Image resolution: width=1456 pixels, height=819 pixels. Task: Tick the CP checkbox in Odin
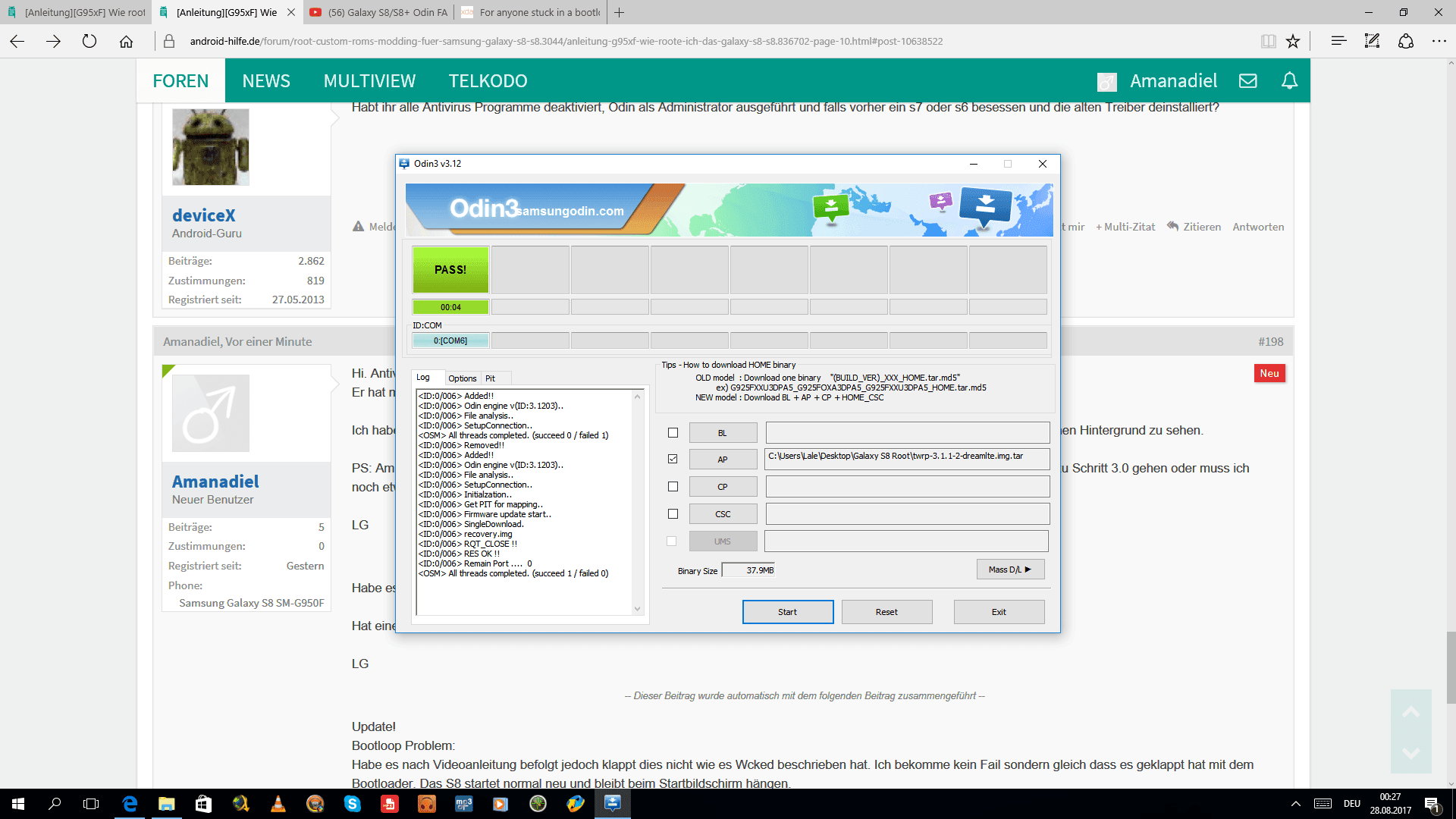[x=673, y=486]
